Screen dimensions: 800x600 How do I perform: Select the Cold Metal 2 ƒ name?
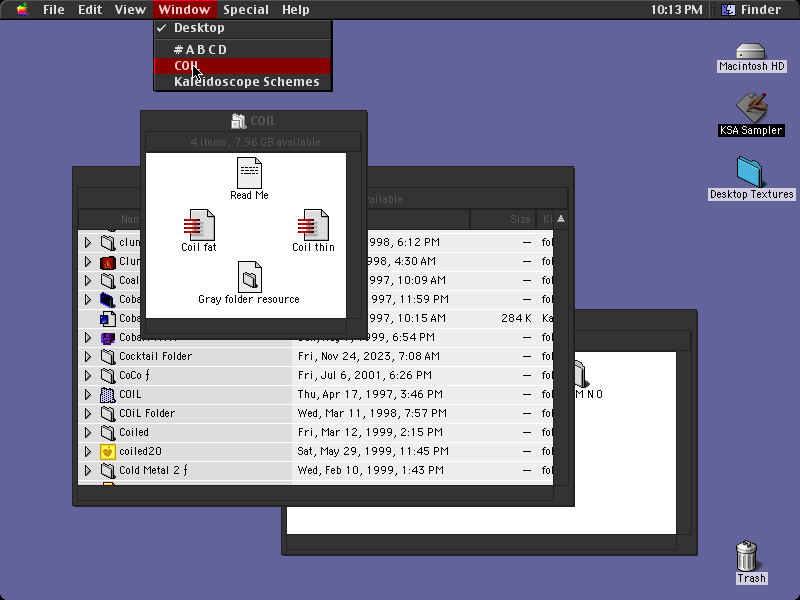point(153,470)
